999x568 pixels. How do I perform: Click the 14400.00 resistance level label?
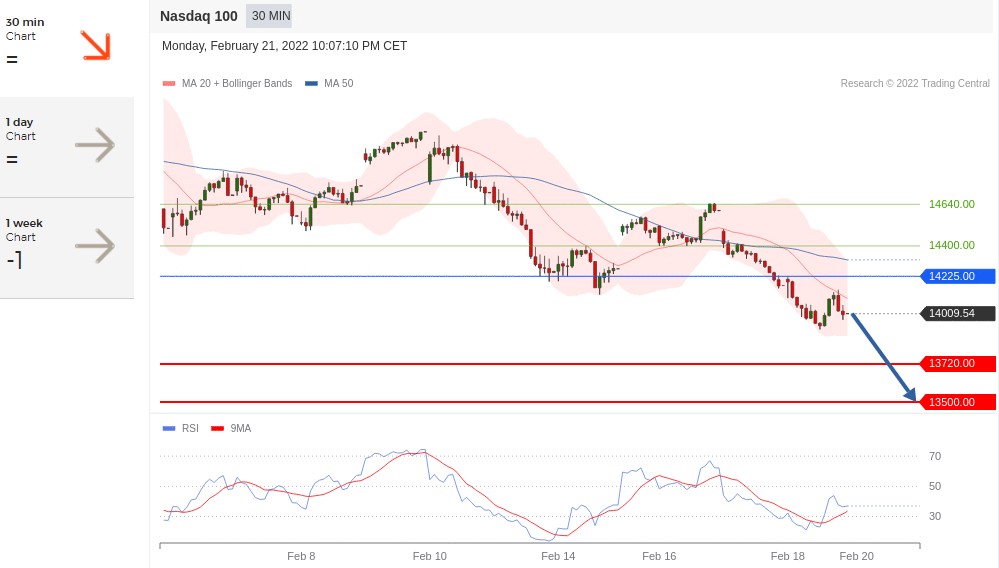click(952, 245)
